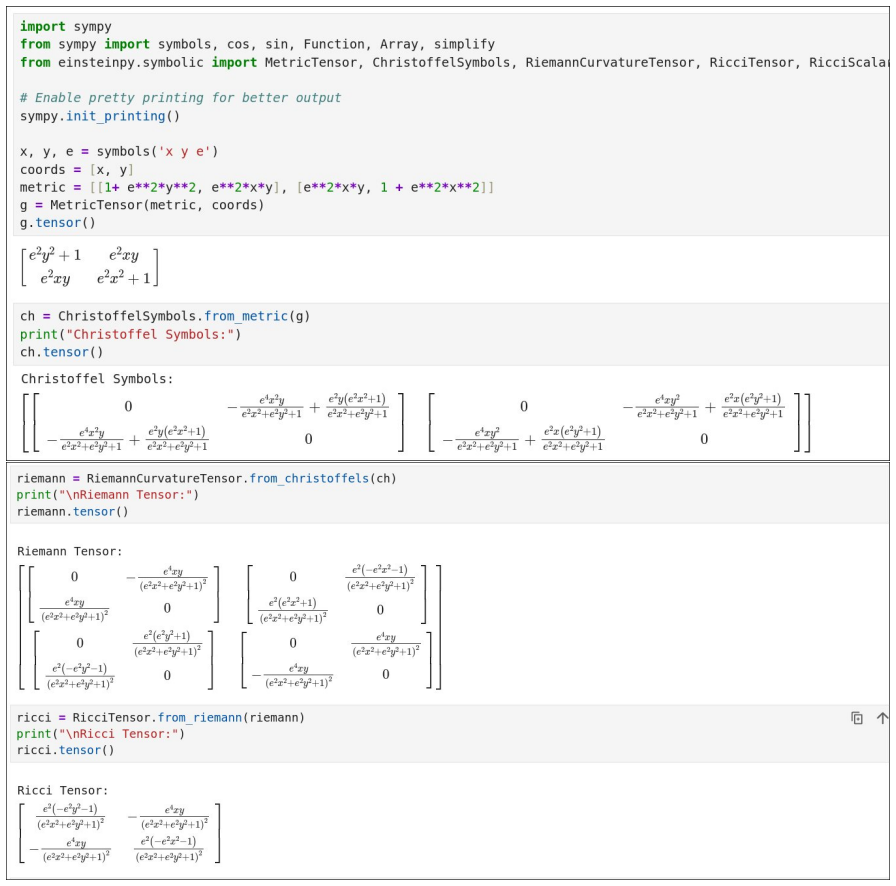
Task: Click the Ricci tensor matrix output
Action: tap(119, 832)
